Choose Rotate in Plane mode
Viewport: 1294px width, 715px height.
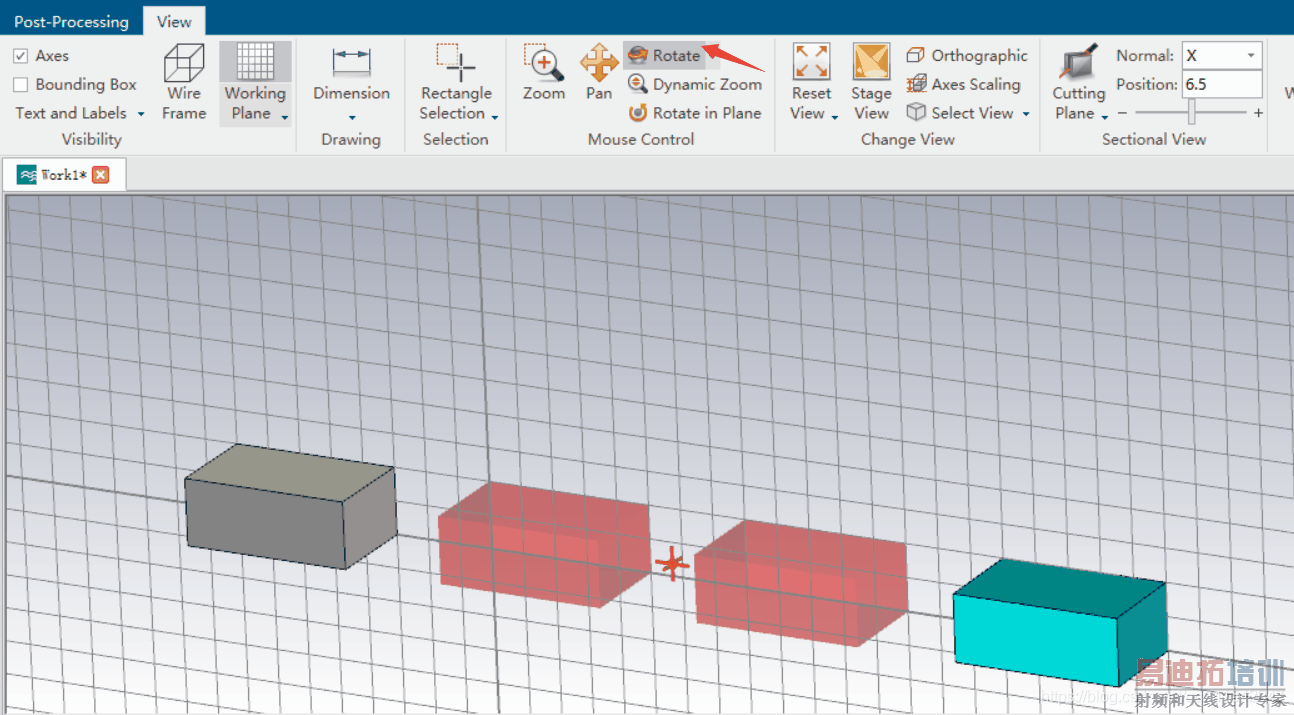pos(695,113)
